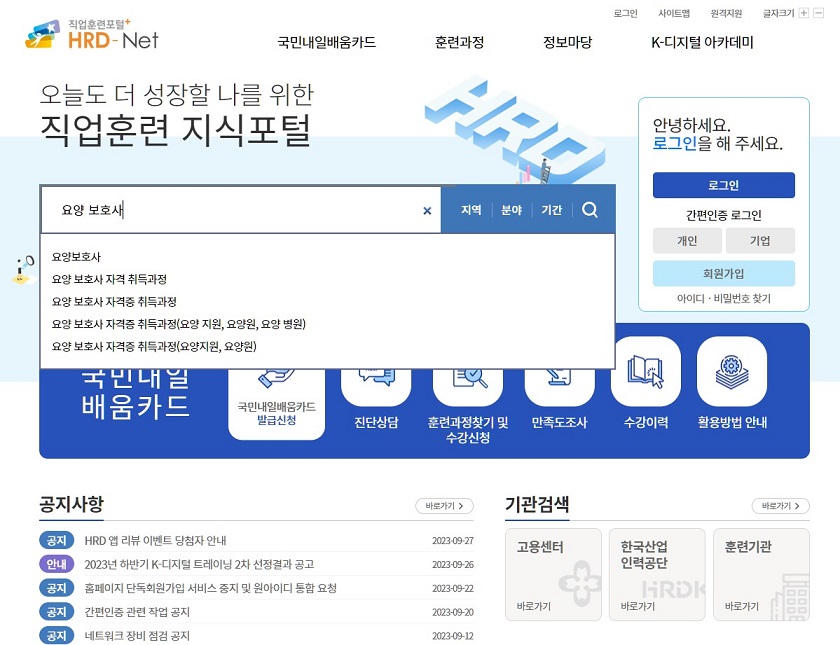The width and height of the screenshot is (840, 645).
Task: Click in the search input field
Action: pyautogui.click(x=241, y=210)
